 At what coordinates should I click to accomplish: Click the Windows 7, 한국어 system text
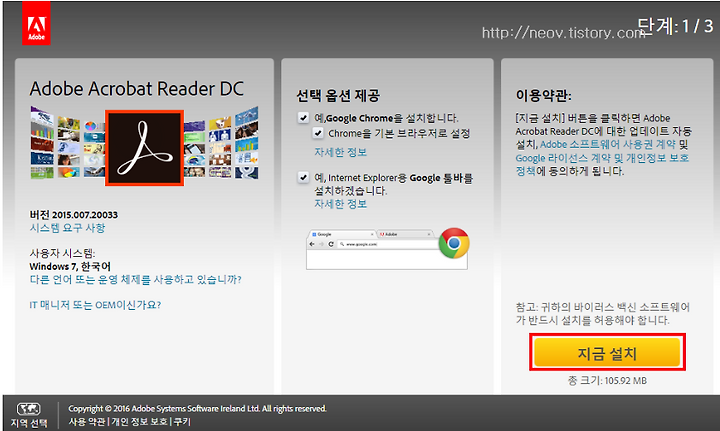pyautogui.click(x=70, y=266)
